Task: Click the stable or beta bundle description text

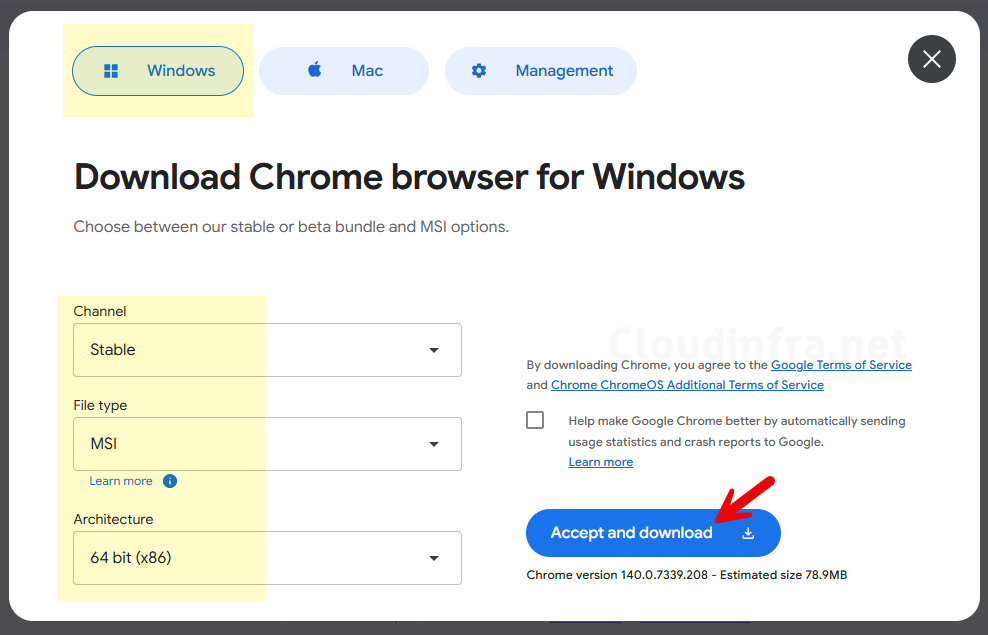Action: click(291, 227)
